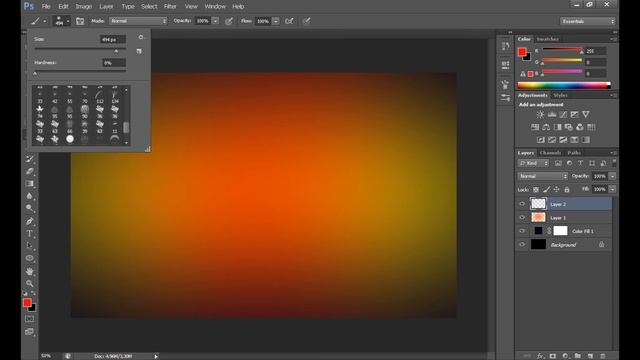The width and height of the screenshot is (640, 360).
Task: Open the Flow slider arrow
Action: pyautogui.click(x=276, y=21)
